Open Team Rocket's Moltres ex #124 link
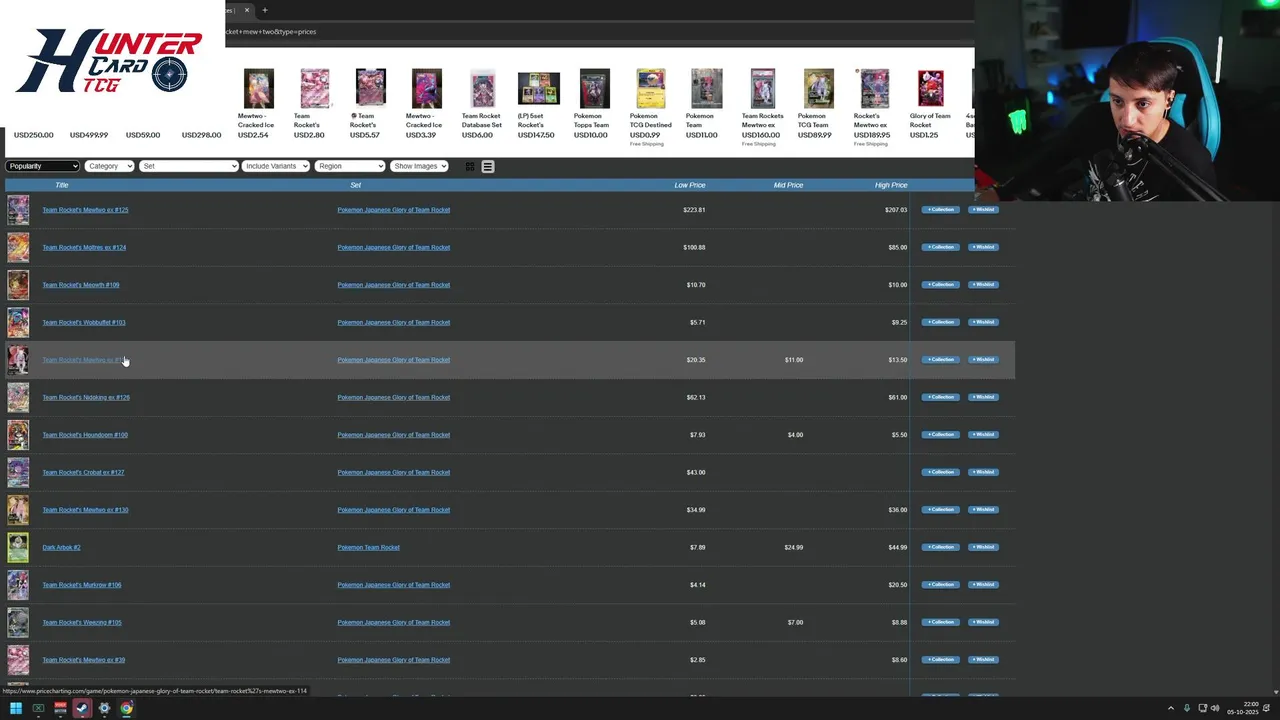Screen dimensions: 1280x720 pos(84,247)
